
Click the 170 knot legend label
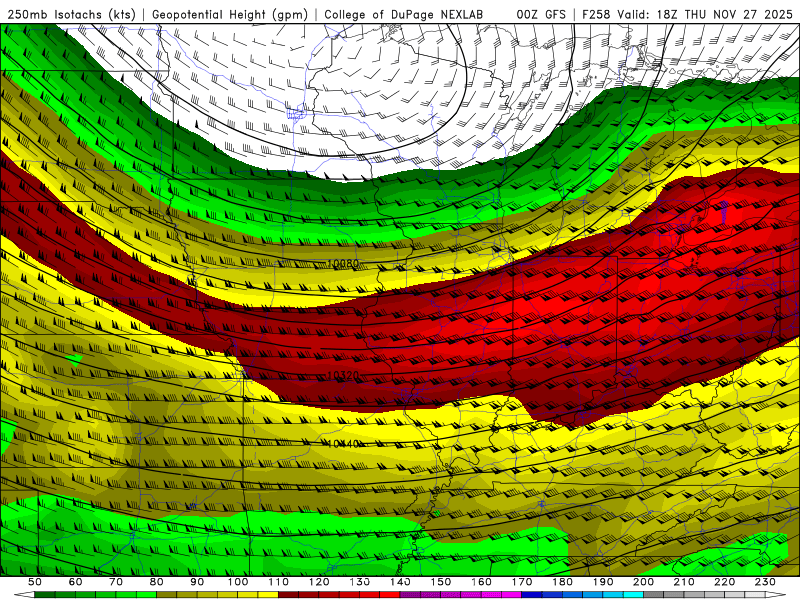point(522,582)
